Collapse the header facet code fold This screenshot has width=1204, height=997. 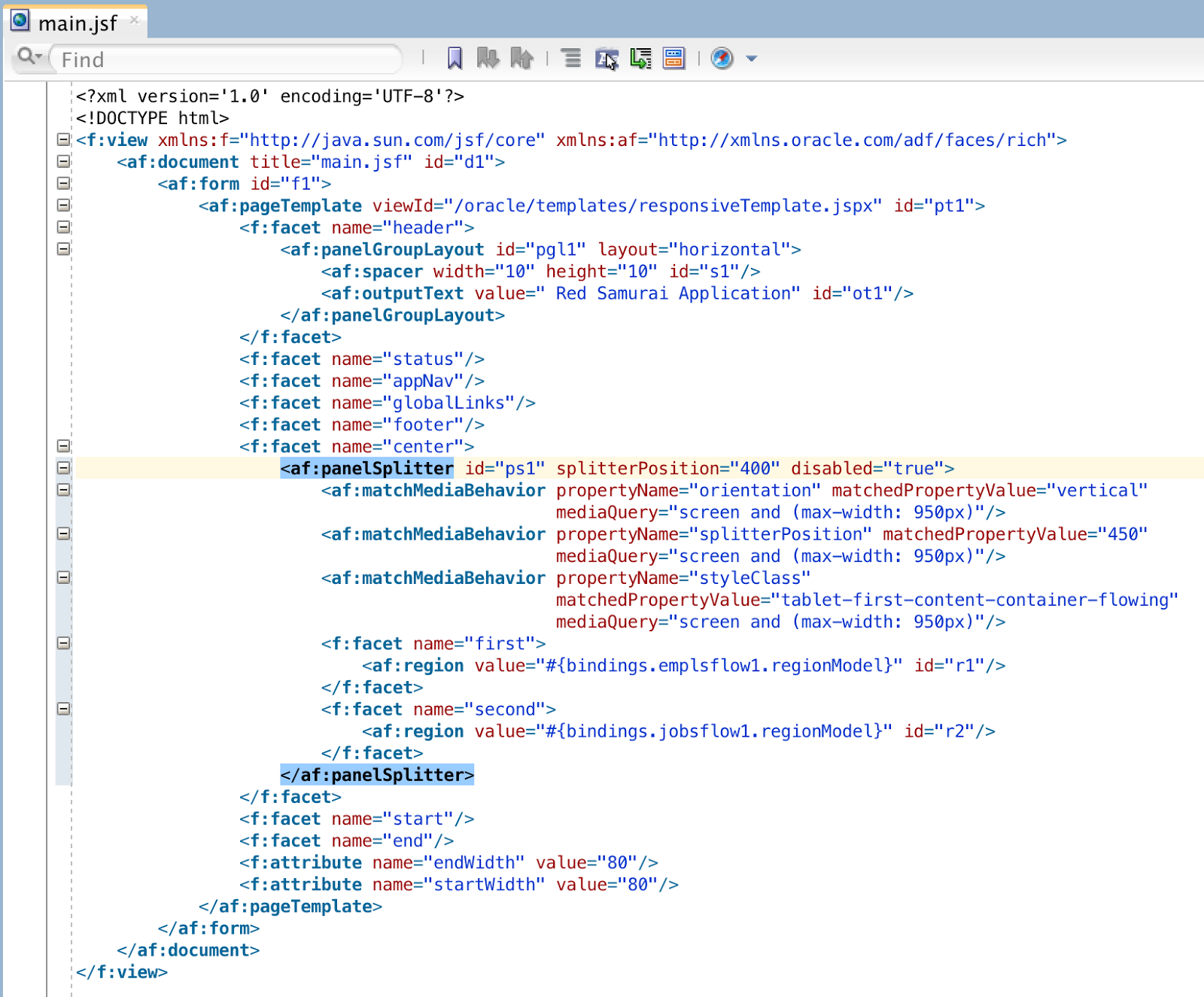[63, 226]
